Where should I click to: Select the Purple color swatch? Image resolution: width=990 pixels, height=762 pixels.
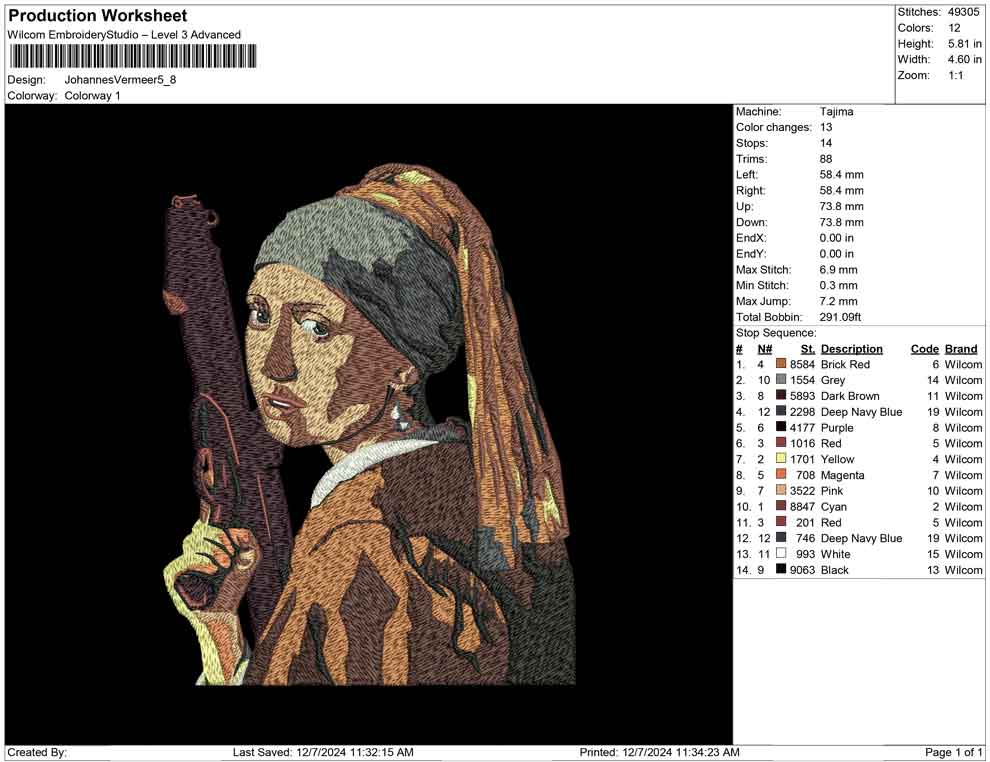pos(781,428)
